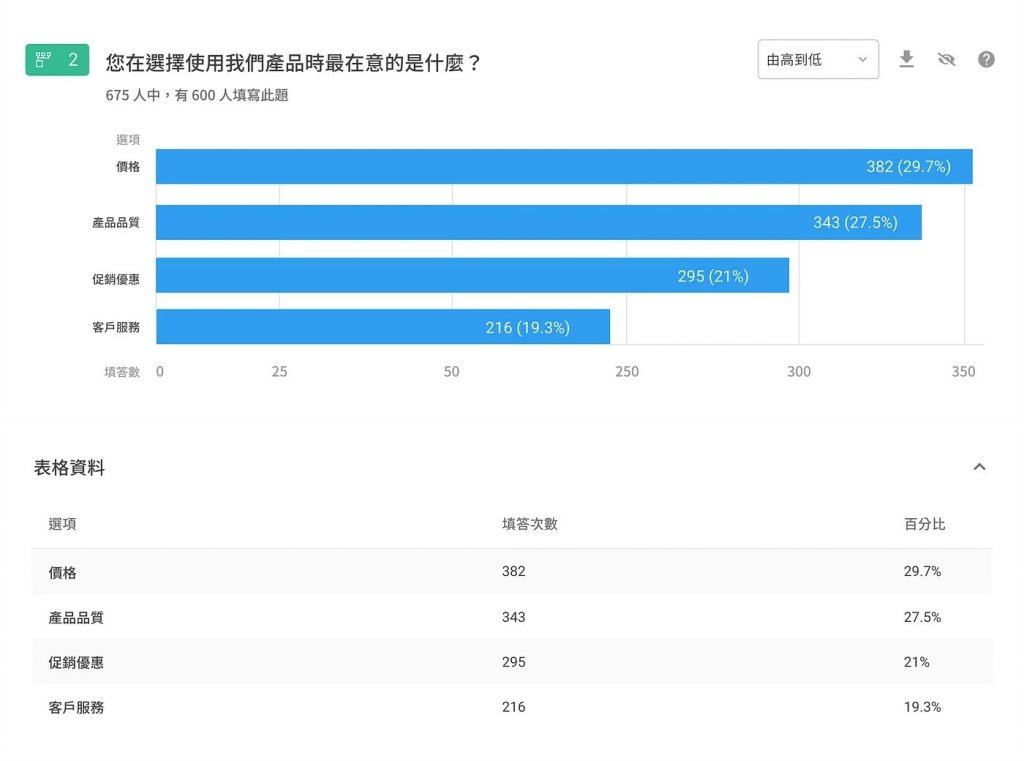Viewport: 1024px width, 761px height.
Task: Click the 選項 table column header
Action: tap(62, 524)
